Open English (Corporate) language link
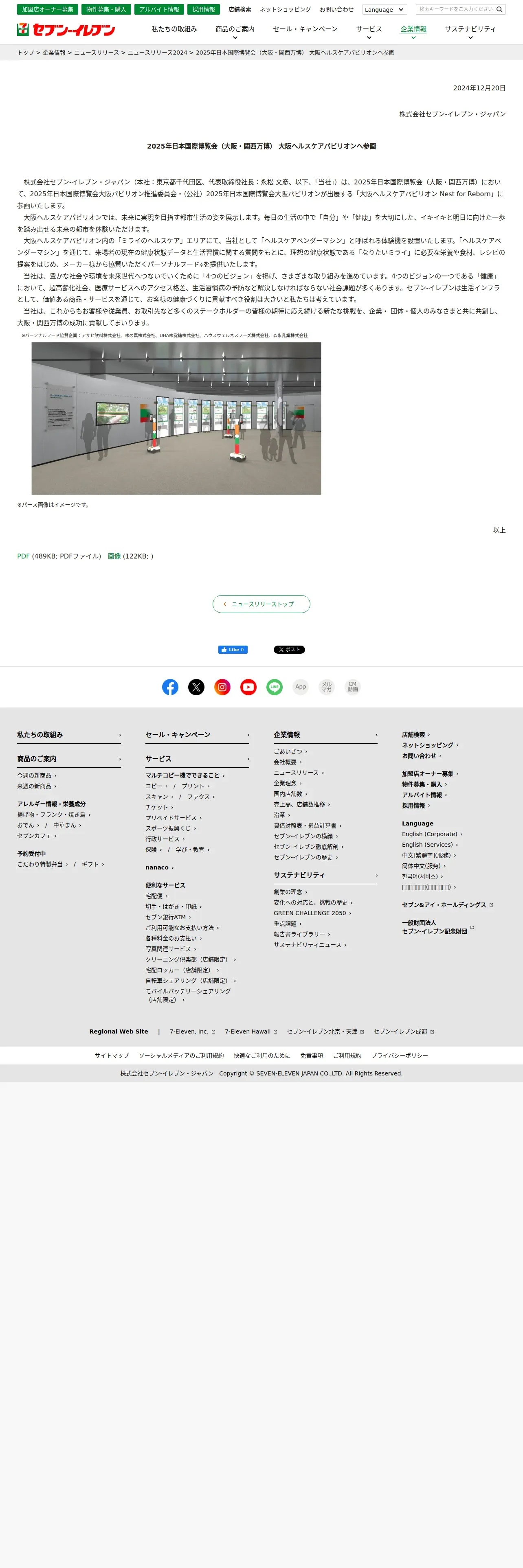 pos(432,834)
